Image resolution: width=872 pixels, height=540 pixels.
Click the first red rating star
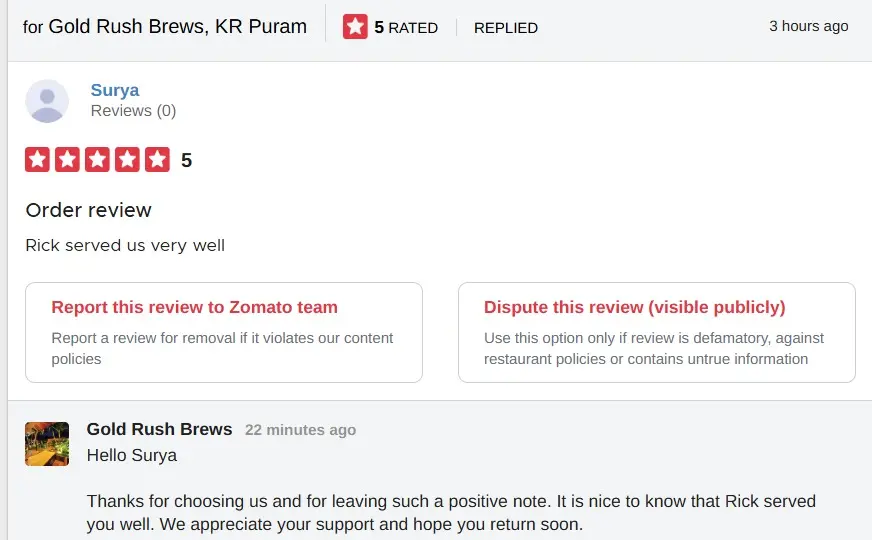pyautogui.click(x=37, y=160)
